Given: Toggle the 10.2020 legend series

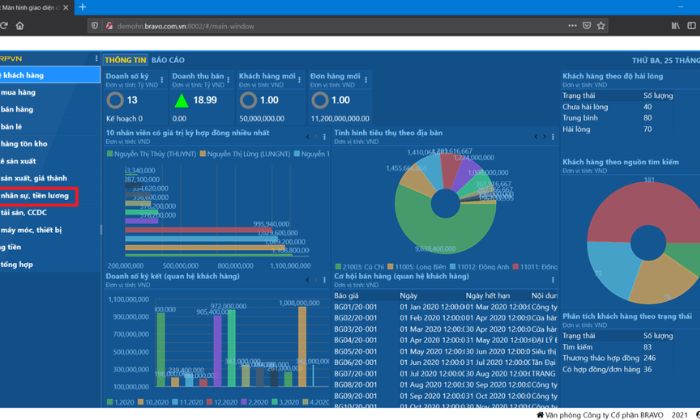Looking at the screenshot, I should (x=153, y=402).
